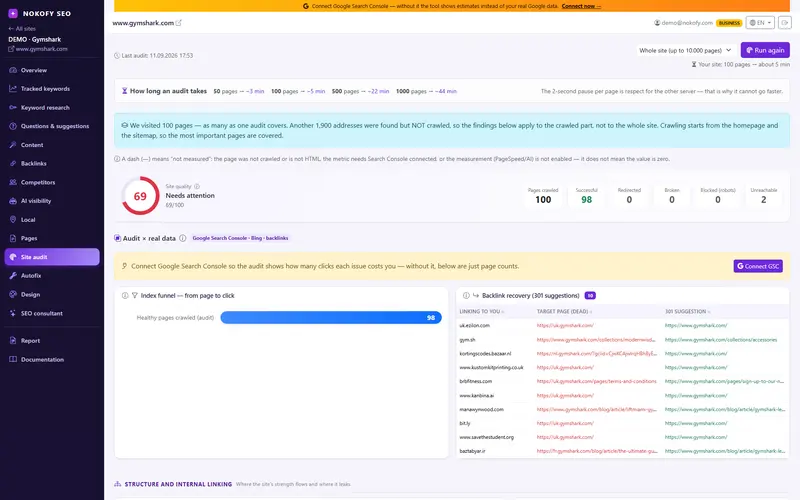
Task: Click www.savethestudent.org in the table
Action: tap(486, 437)
